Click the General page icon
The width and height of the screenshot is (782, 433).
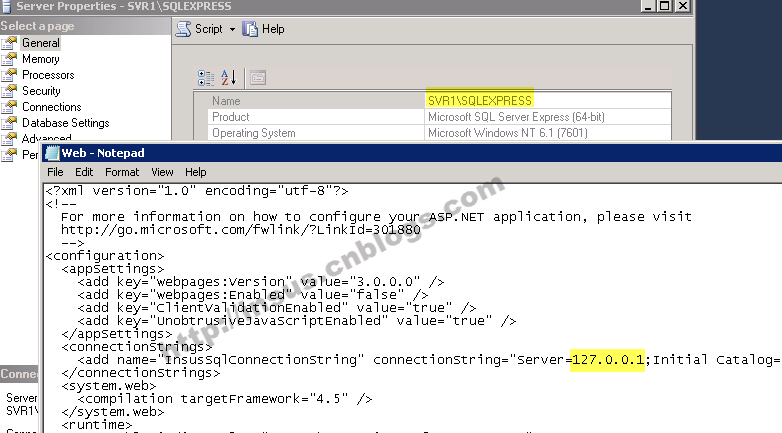[9, 43]
